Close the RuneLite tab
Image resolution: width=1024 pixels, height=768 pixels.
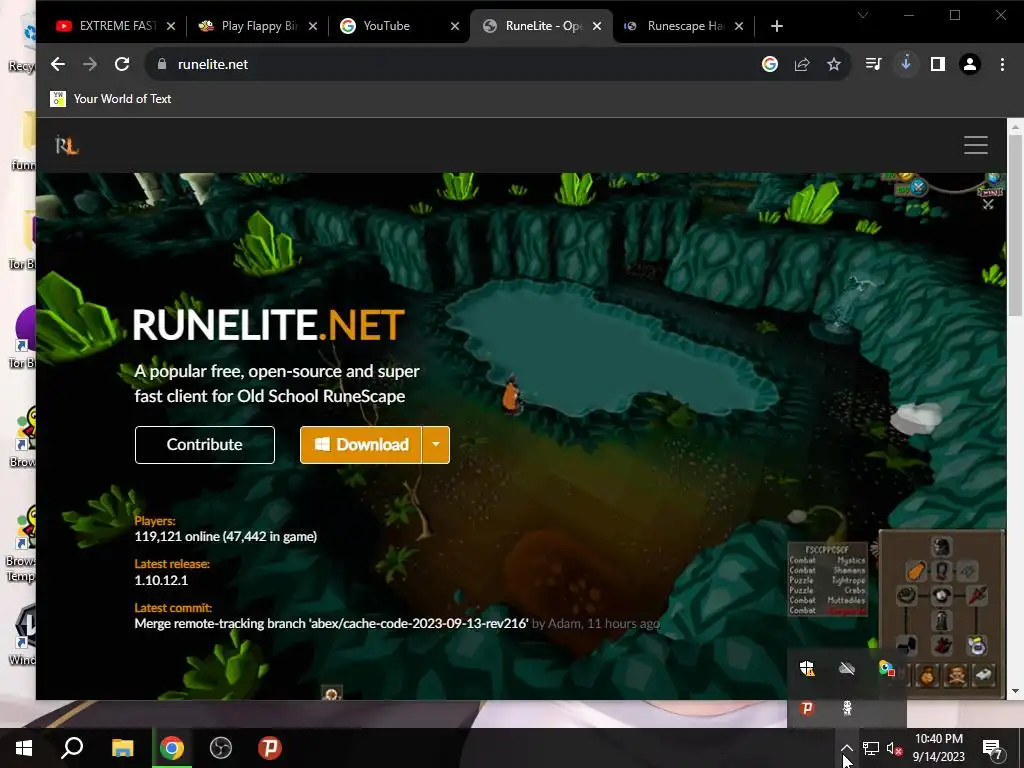coord(597,26)
